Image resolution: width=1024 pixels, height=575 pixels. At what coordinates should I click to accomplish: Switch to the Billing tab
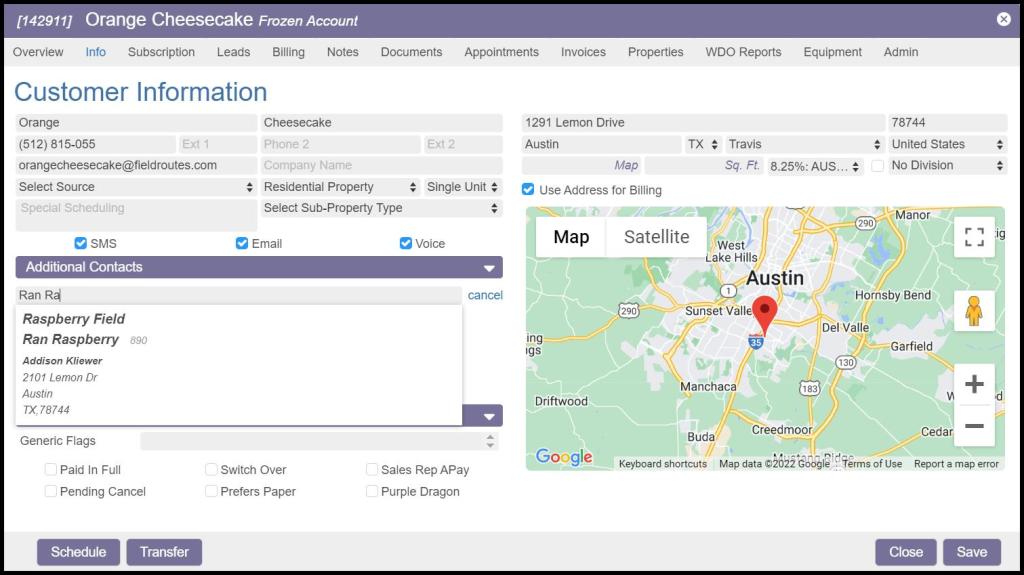click(x=288, y=52)
